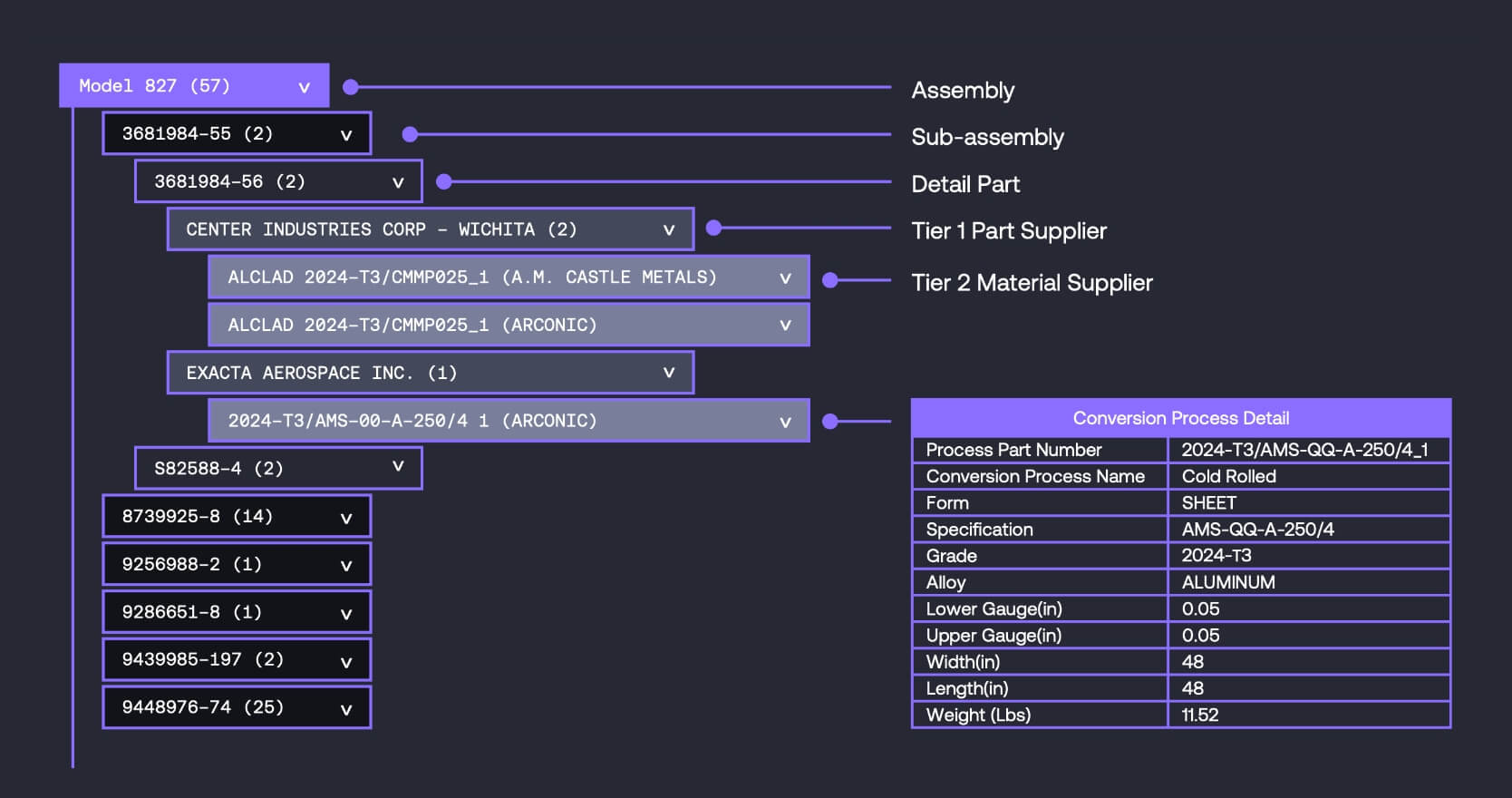Click the Form label cell
Image resolution: width=1512 pixels, height=798 pixels.
click(x=1040, y=502)
